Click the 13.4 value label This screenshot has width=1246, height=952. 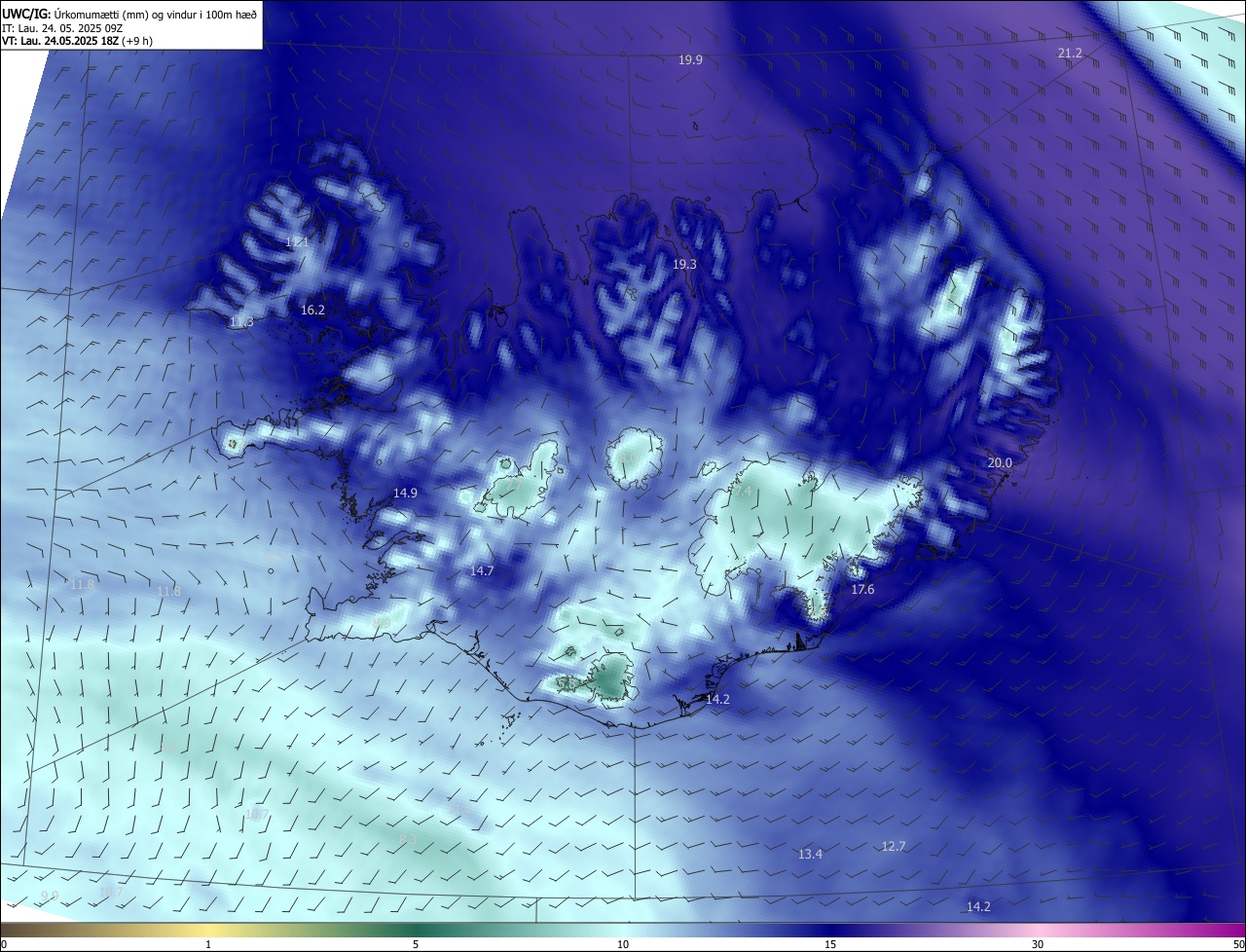click(x=810, y=855)
